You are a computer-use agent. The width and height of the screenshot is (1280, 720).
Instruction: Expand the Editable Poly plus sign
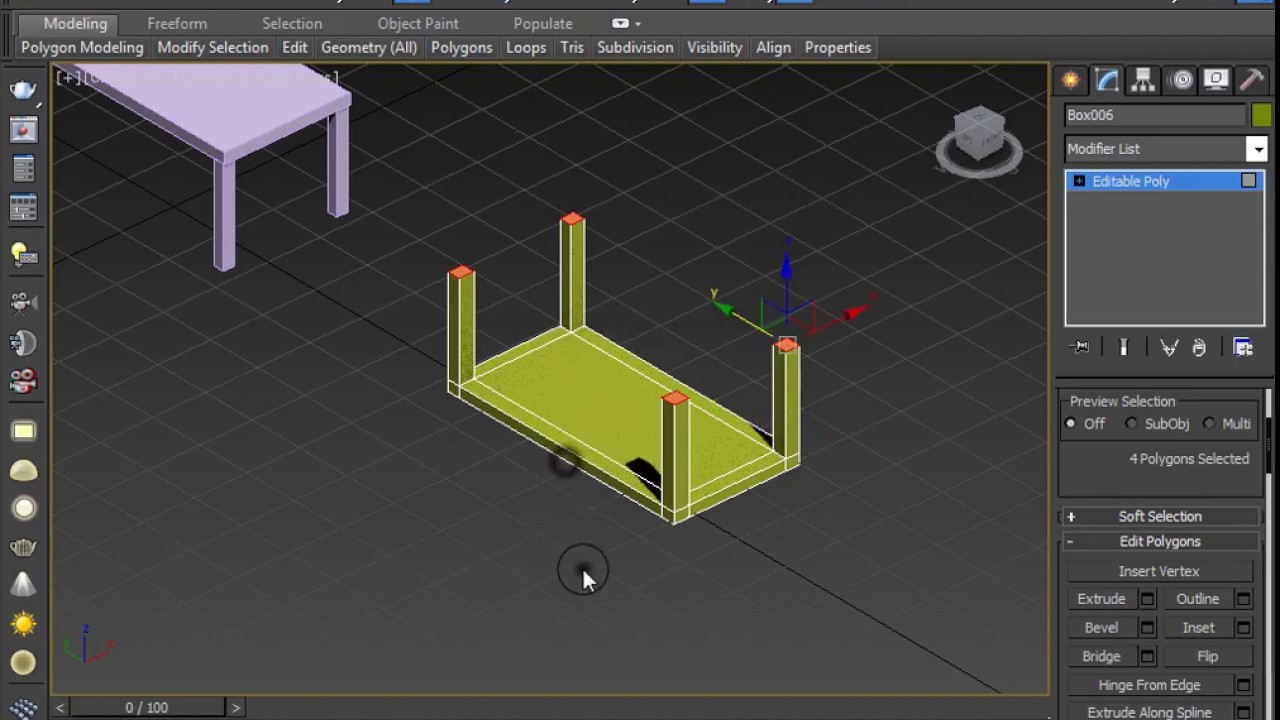pos(1079,181)
